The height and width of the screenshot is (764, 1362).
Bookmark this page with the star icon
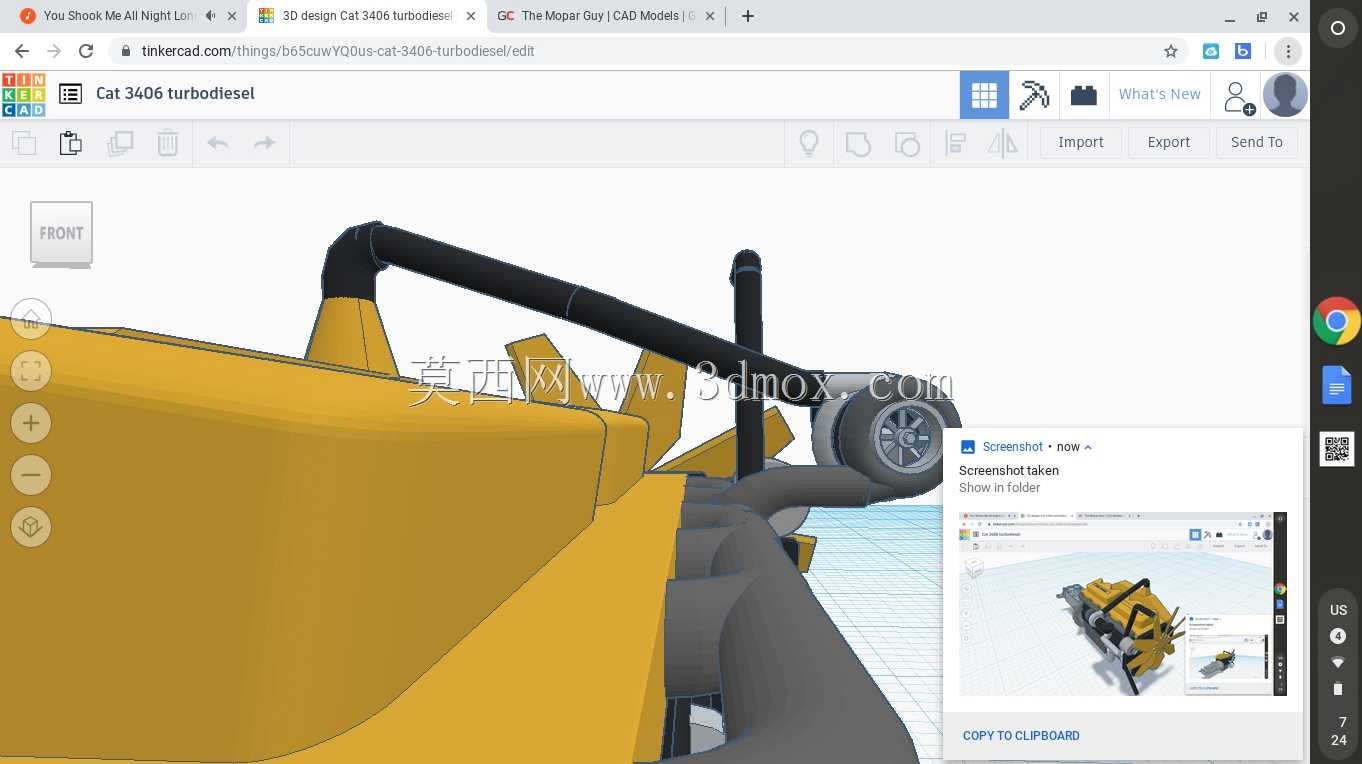1171,51
